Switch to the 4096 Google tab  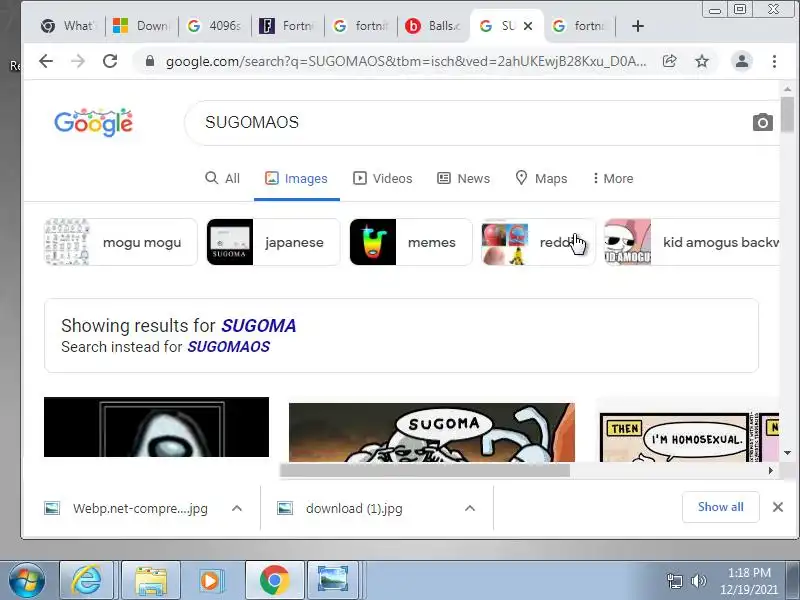[x=214, y=26]
